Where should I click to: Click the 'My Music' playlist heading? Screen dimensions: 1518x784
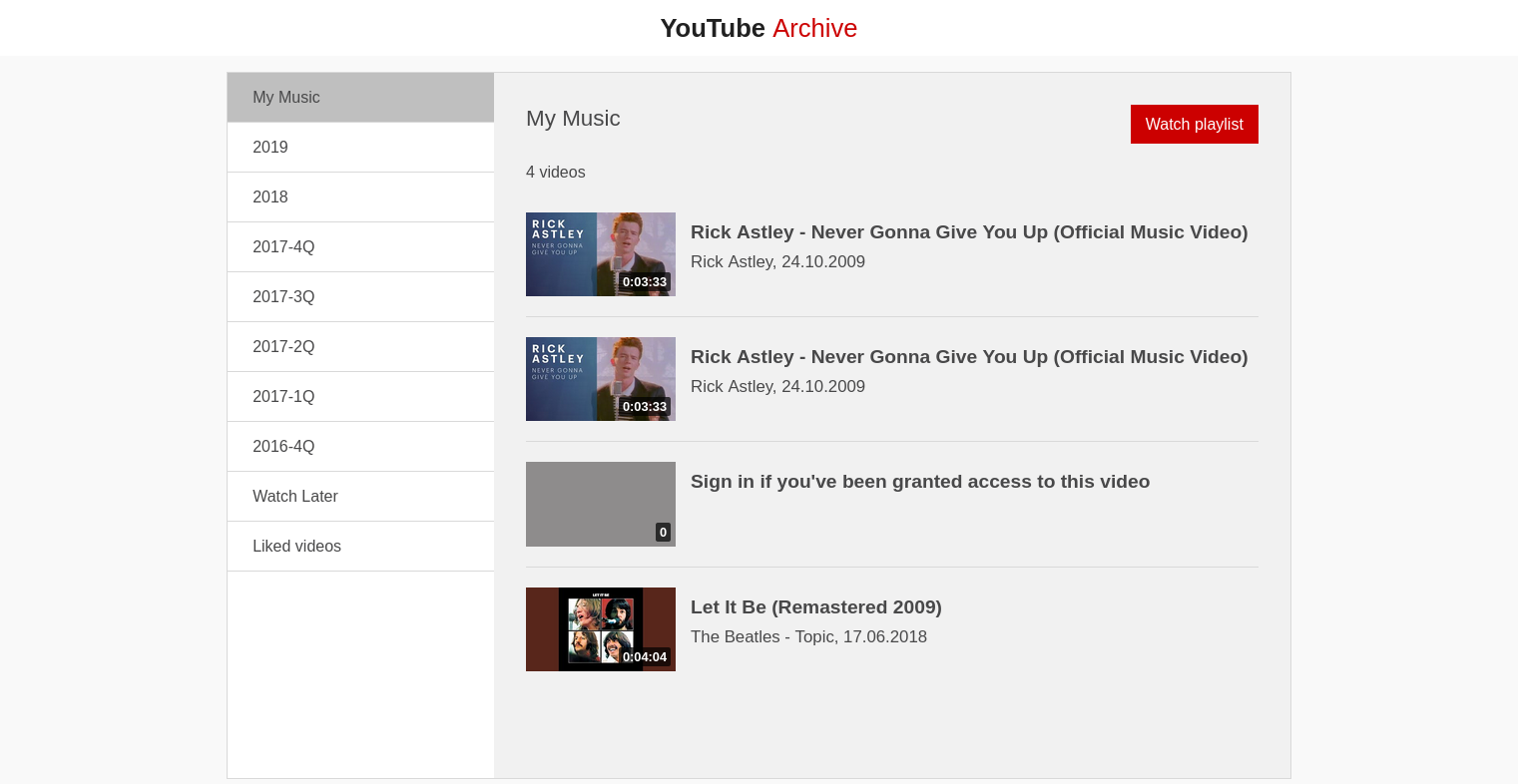(573, 119)
